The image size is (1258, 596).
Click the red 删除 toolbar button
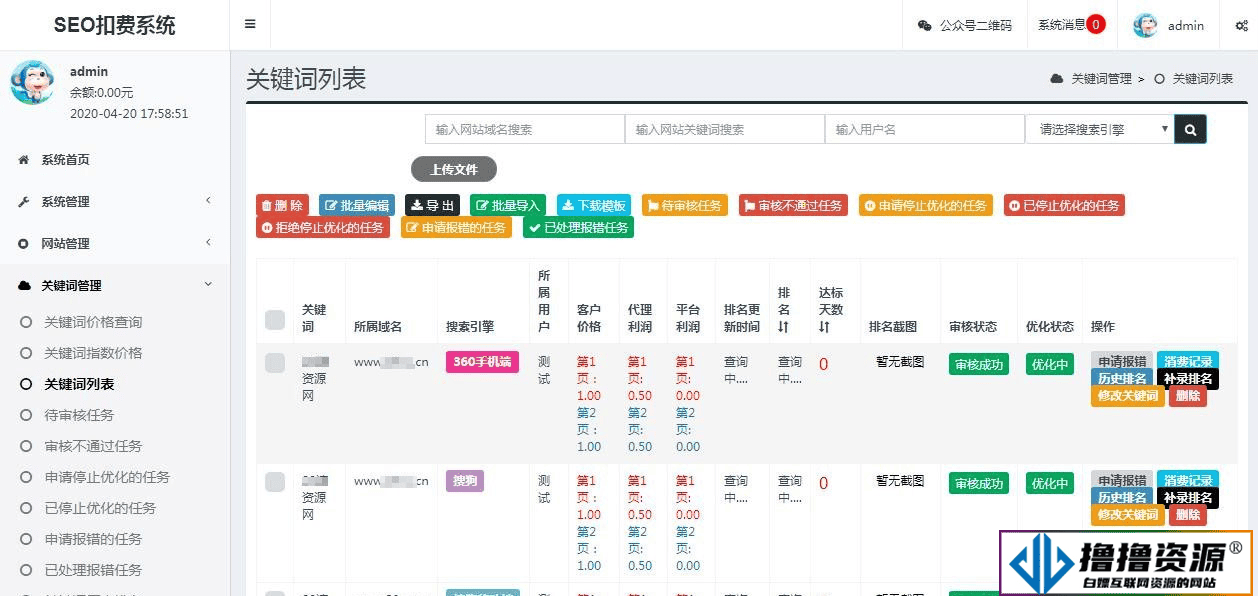click(282, 205)
